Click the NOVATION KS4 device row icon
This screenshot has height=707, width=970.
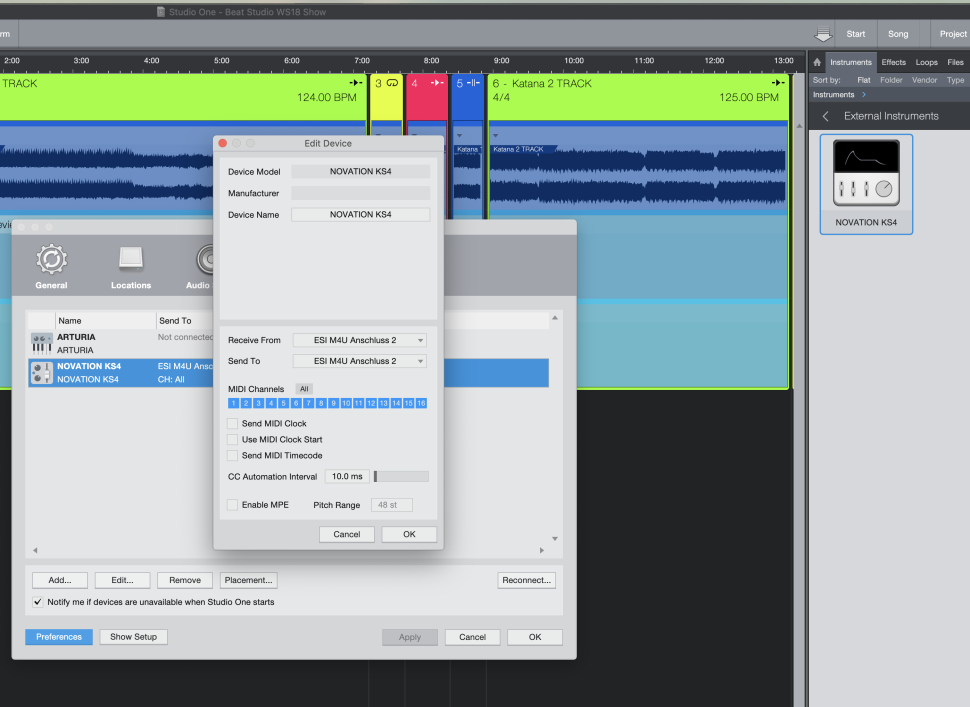pyautogui.click(x=42, y=373)
